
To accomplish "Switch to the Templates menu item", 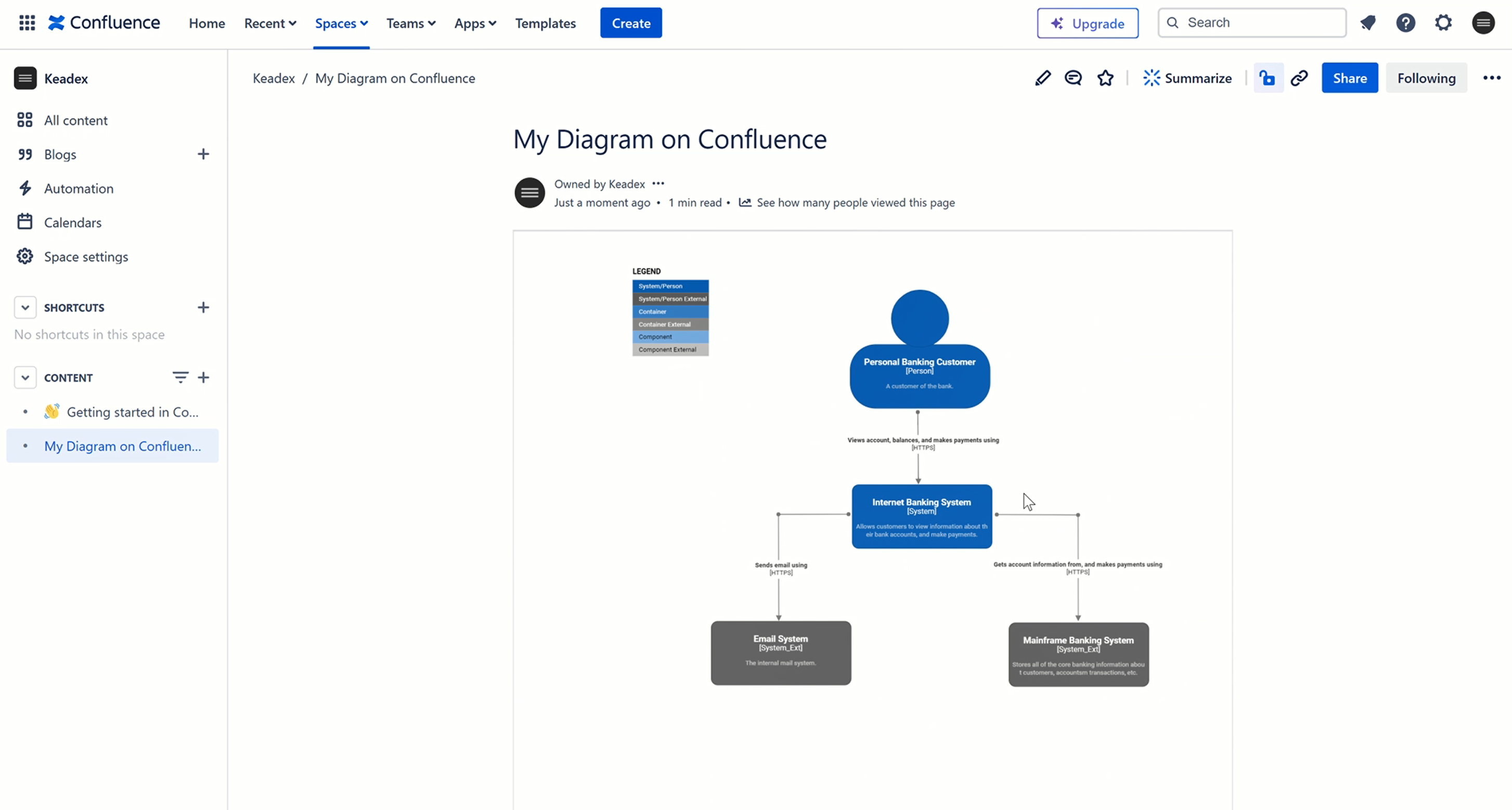I will 545,23.
